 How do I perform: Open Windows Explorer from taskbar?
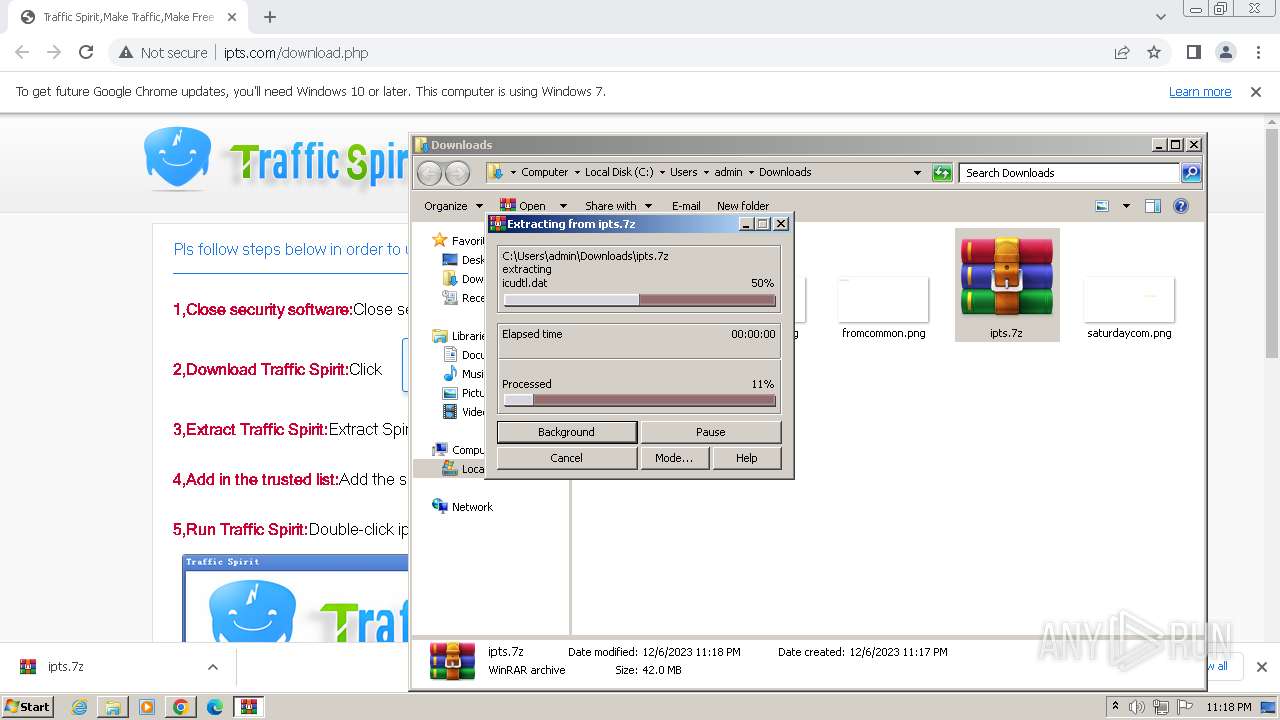(113, 707)
